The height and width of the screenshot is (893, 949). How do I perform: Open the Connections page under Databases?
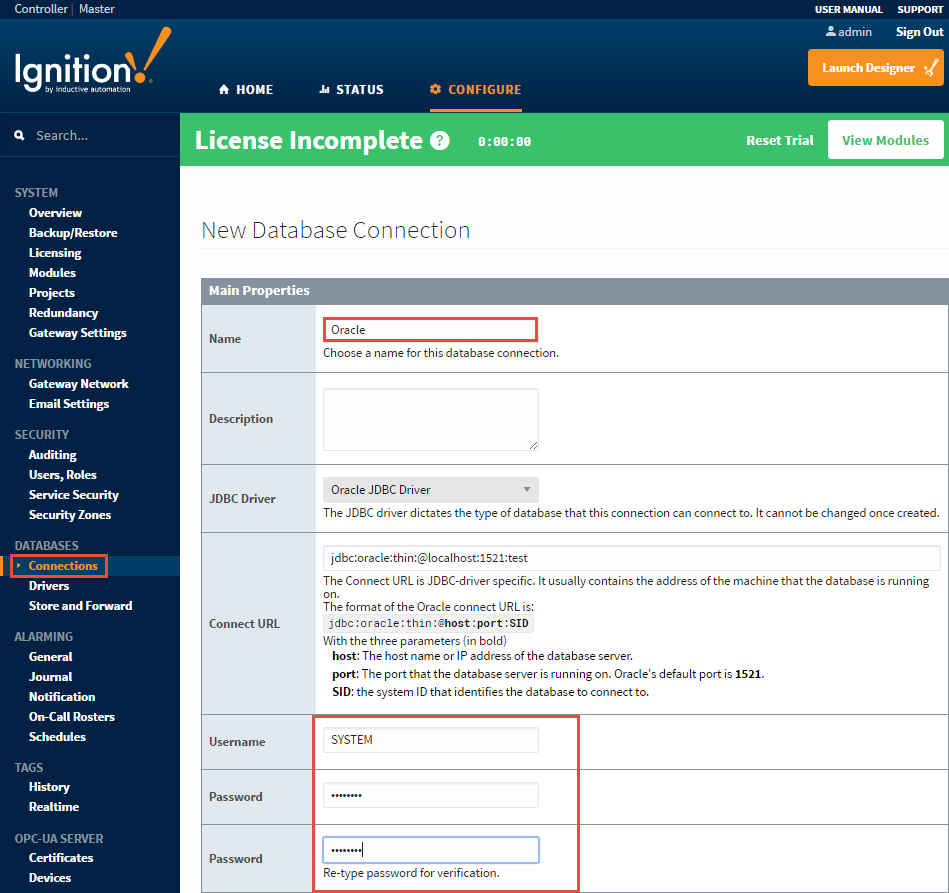coord(62,565)
